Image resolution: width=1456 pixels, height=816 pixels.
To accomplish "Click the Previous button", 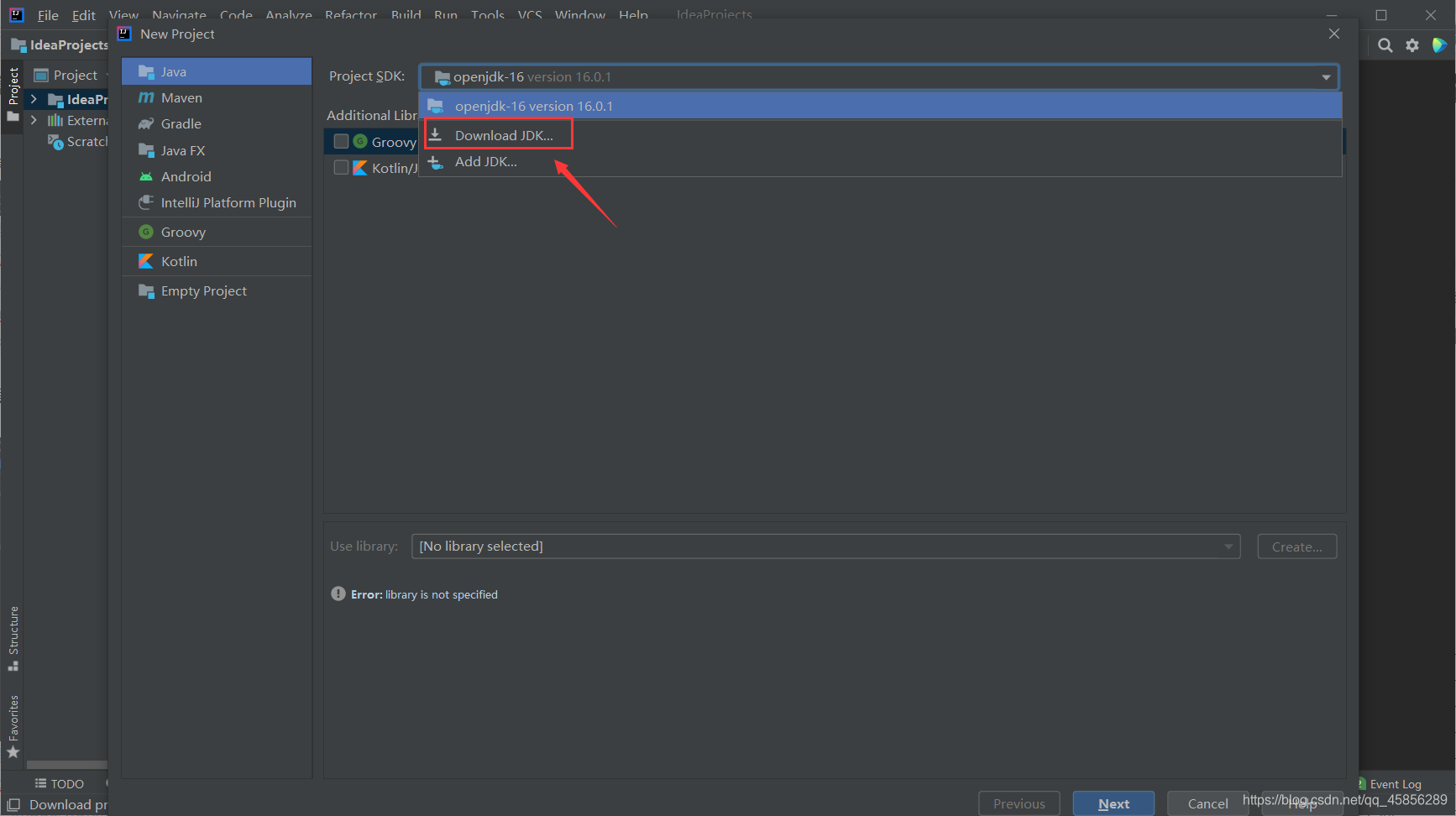I will [x=1019, y=803].
